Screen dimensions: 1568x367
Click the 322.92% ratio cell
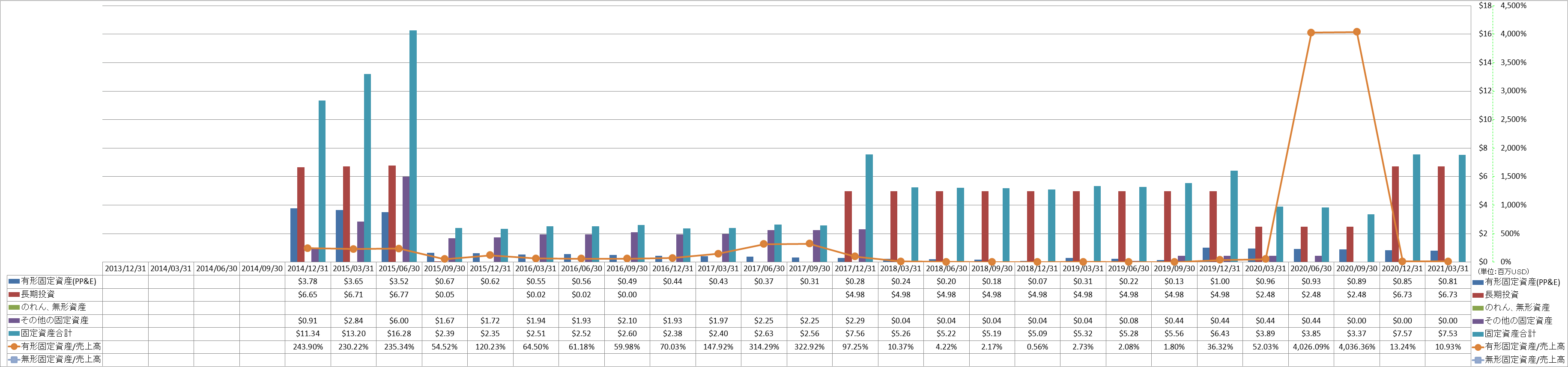[809, 347]
